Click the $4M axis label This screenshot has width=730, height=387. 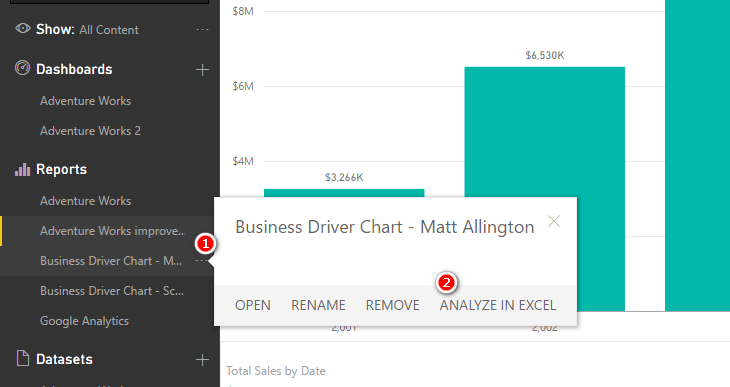point(243,161)
